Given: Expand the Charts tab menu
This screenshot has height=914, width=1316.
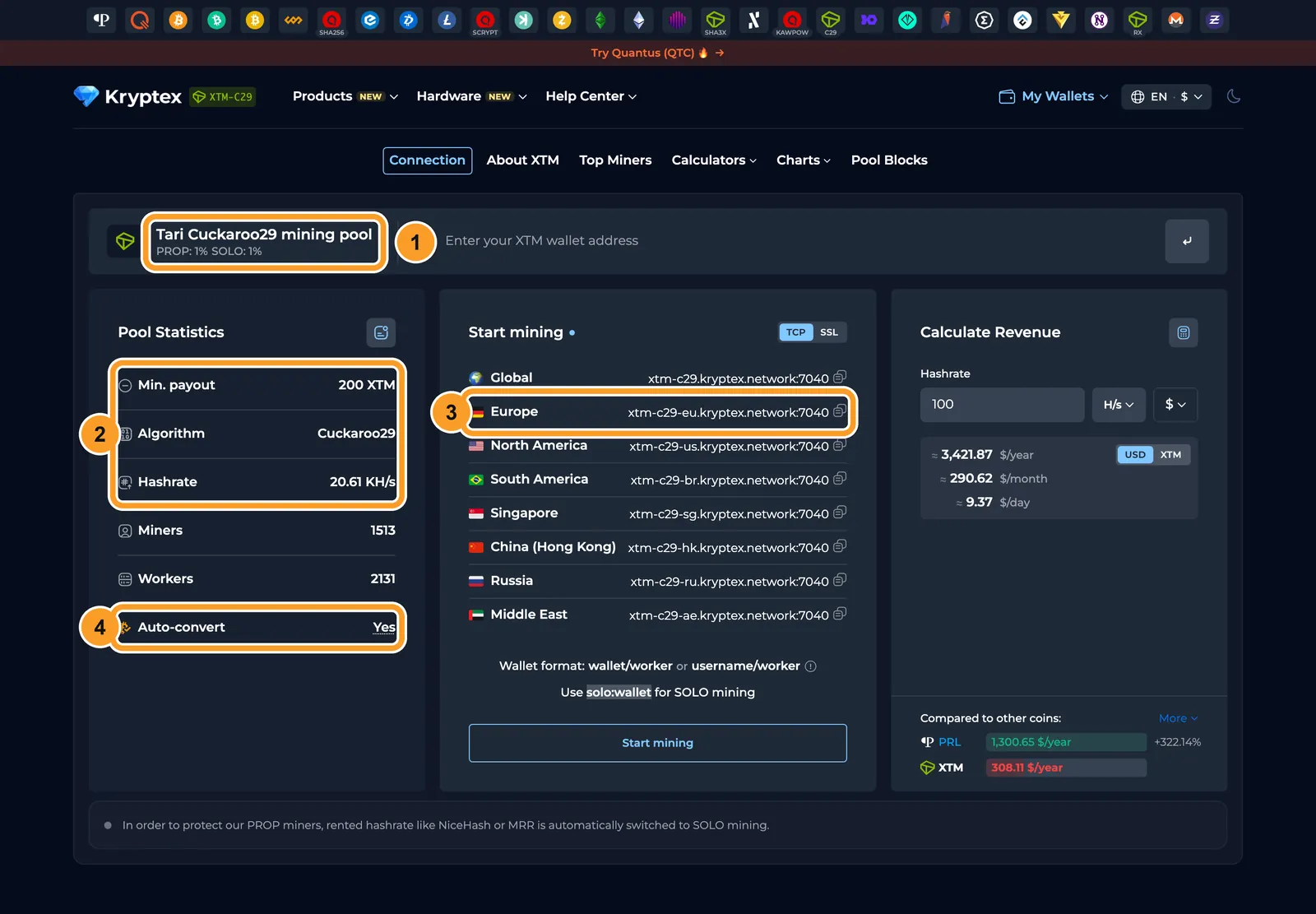Looking at the screenshot, I should click(x=804, y=160).
